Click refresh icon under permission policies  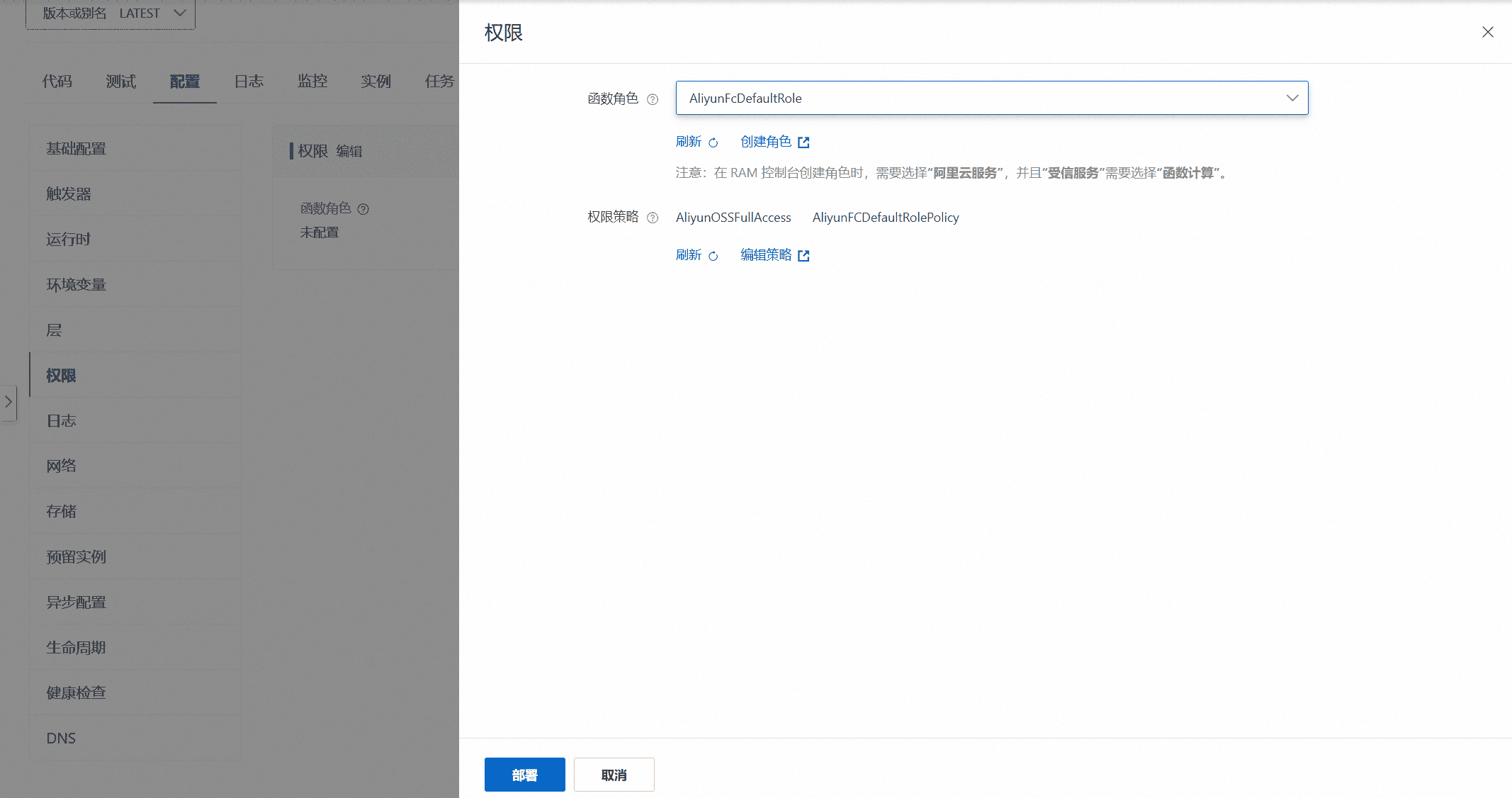pos(713,256)
